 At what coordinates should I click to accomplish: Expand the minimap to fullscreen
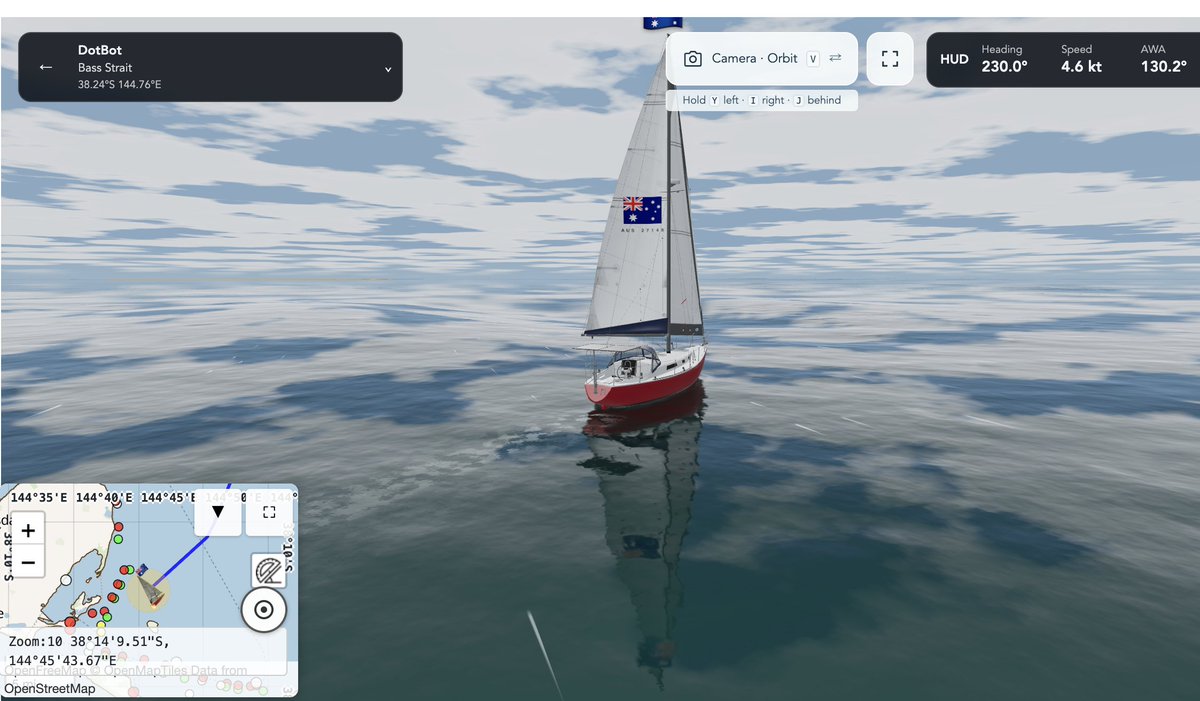(x=269, y=512)
